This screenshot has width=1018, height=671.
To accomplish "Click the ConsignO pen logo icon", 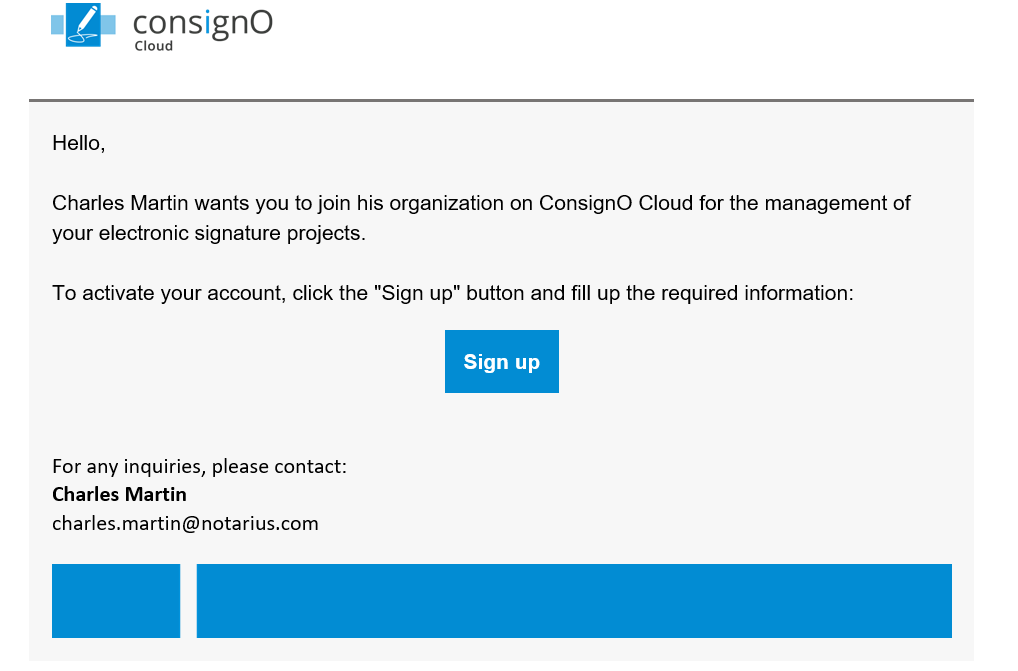I will (84, 25).
